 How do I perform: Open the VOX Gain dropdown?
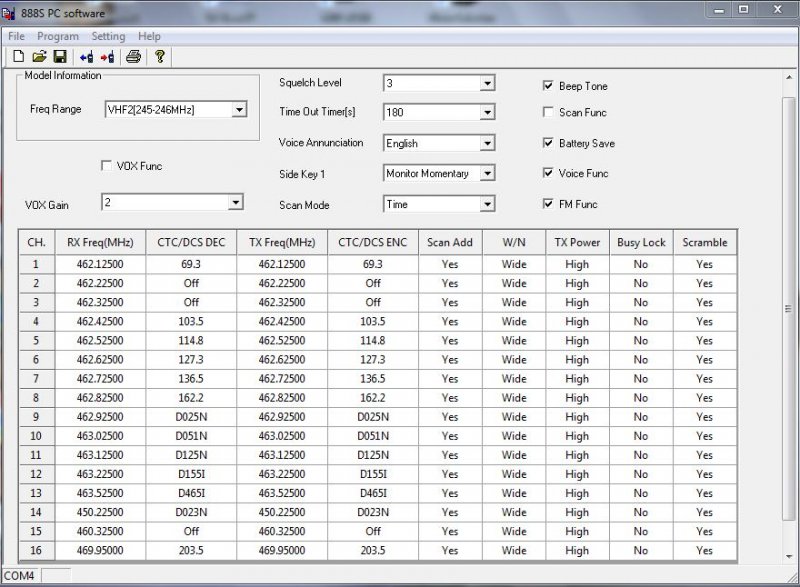pyautogui.click(x=235, y=202)
